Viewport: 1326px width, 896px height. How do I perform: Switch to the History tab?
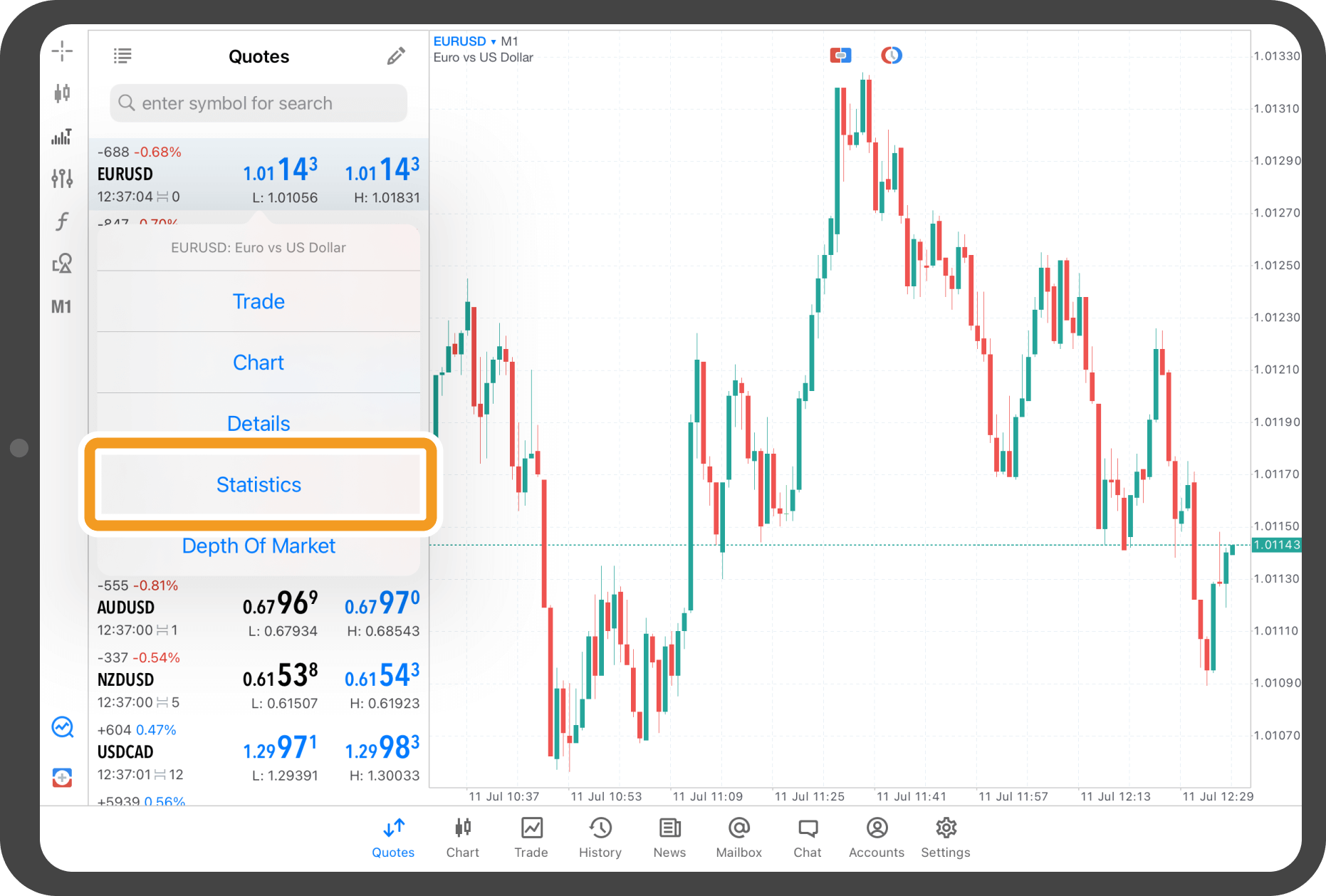click(x=600, y=837)
